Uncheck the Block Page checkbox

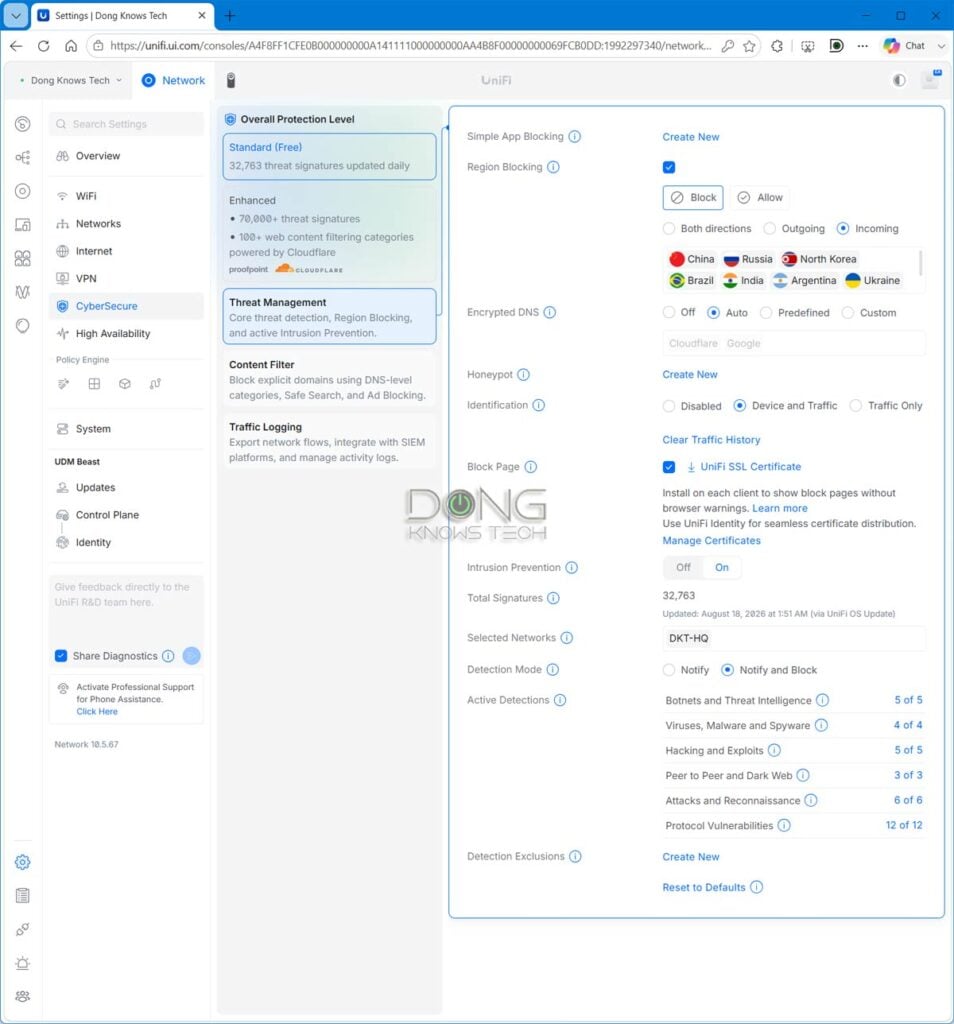pos(669,467)
